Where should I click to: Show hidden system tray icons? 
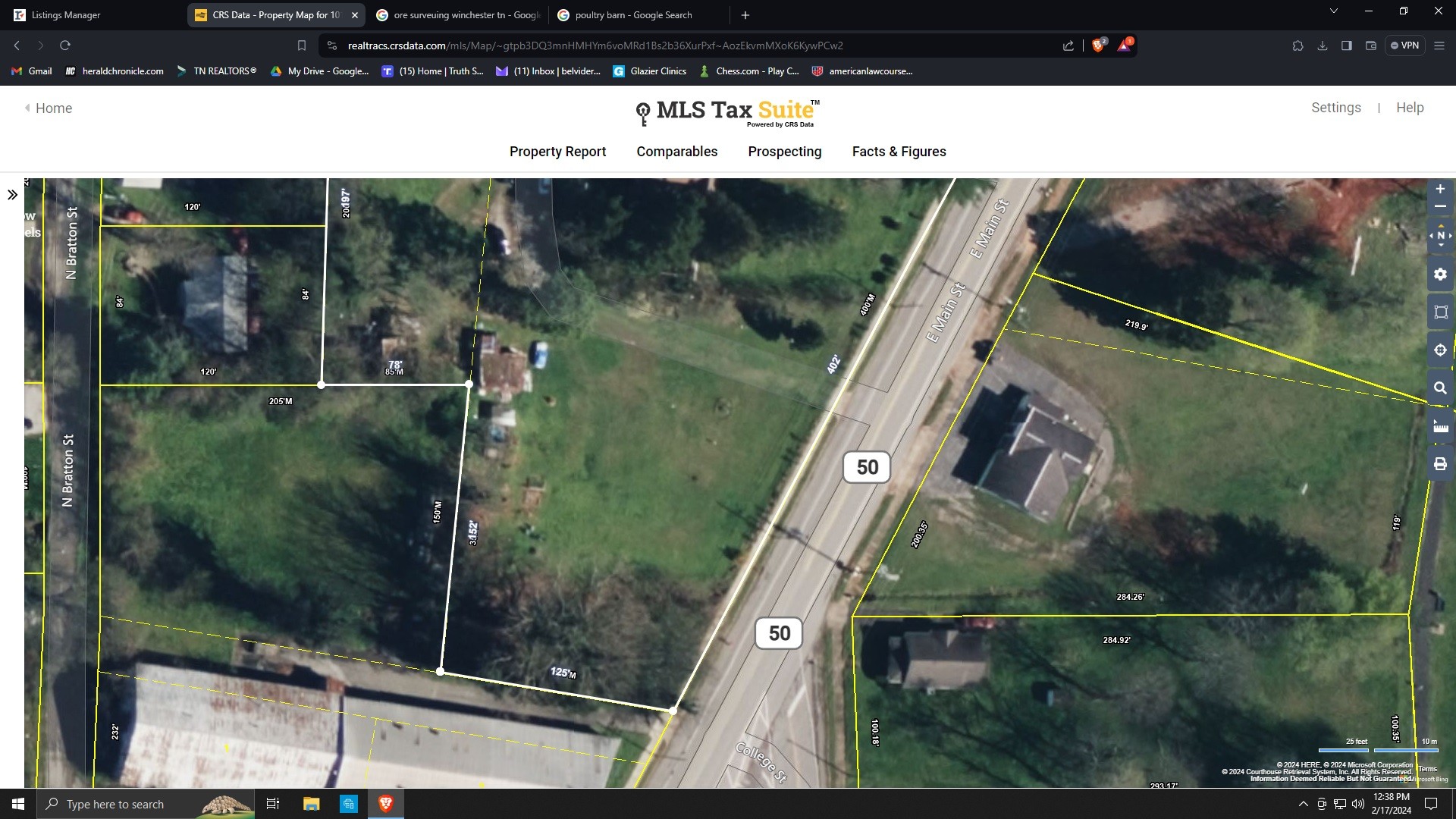coord(1303,804)
